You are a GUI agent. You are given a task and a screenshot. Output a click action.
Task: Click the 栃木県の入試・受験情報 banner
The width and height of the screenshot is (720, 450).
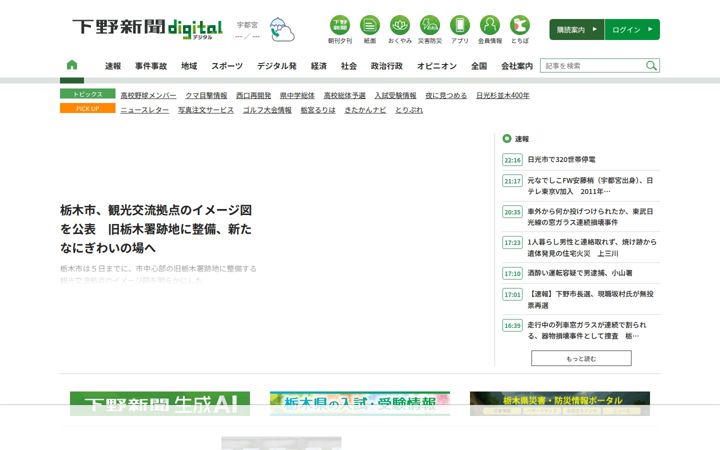pyautogui.click(x=360, y=404)
